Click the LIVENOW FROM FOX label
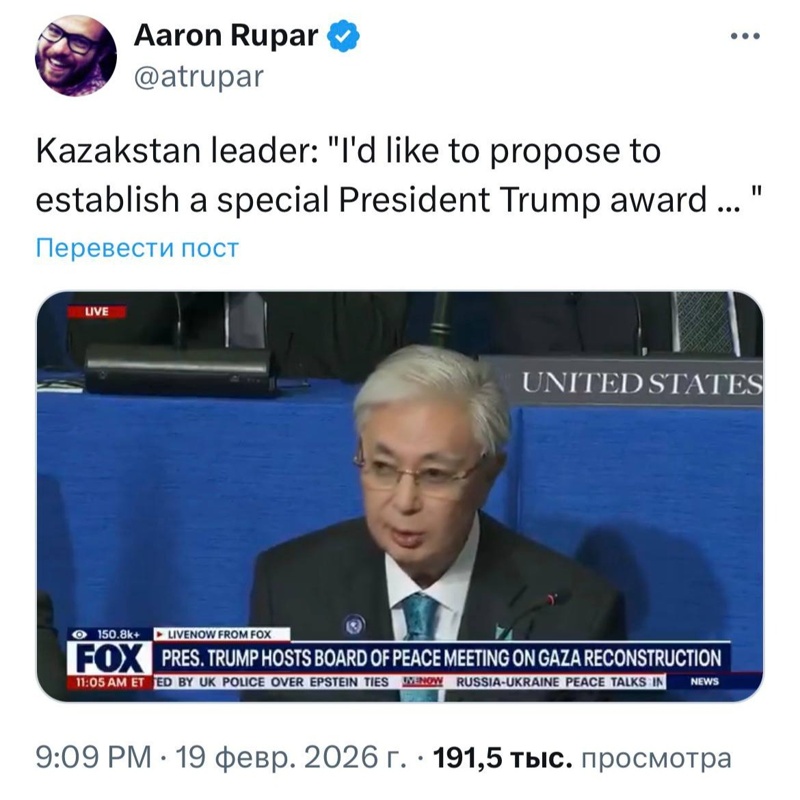This screenshot has height=800, width=800. click(x=222, y=634)
